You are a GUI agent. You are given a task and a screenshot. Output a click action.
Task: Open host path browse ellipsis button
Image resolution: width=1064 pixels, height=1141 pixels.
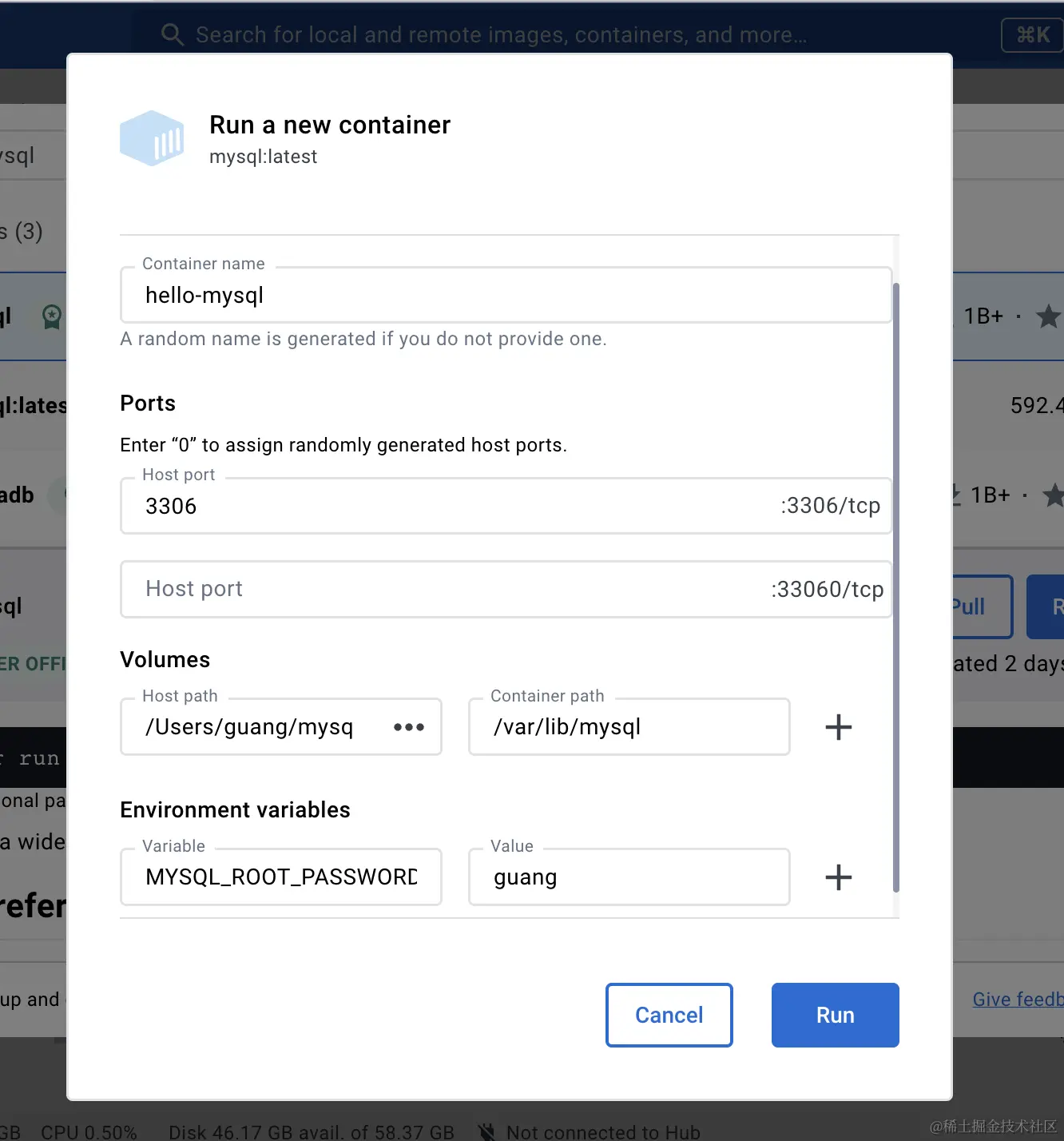click(x=409, y=727)
